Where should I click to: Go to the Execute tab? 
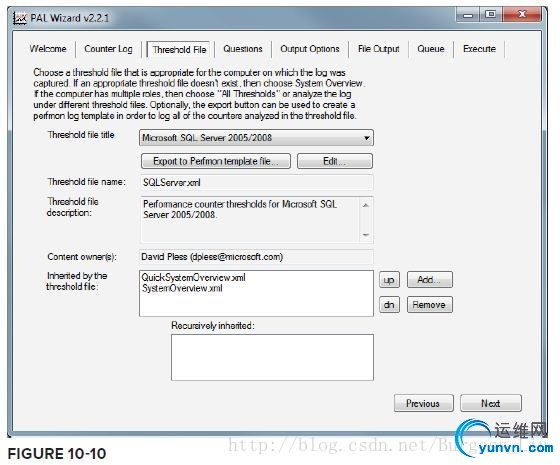tap(479, 49)
